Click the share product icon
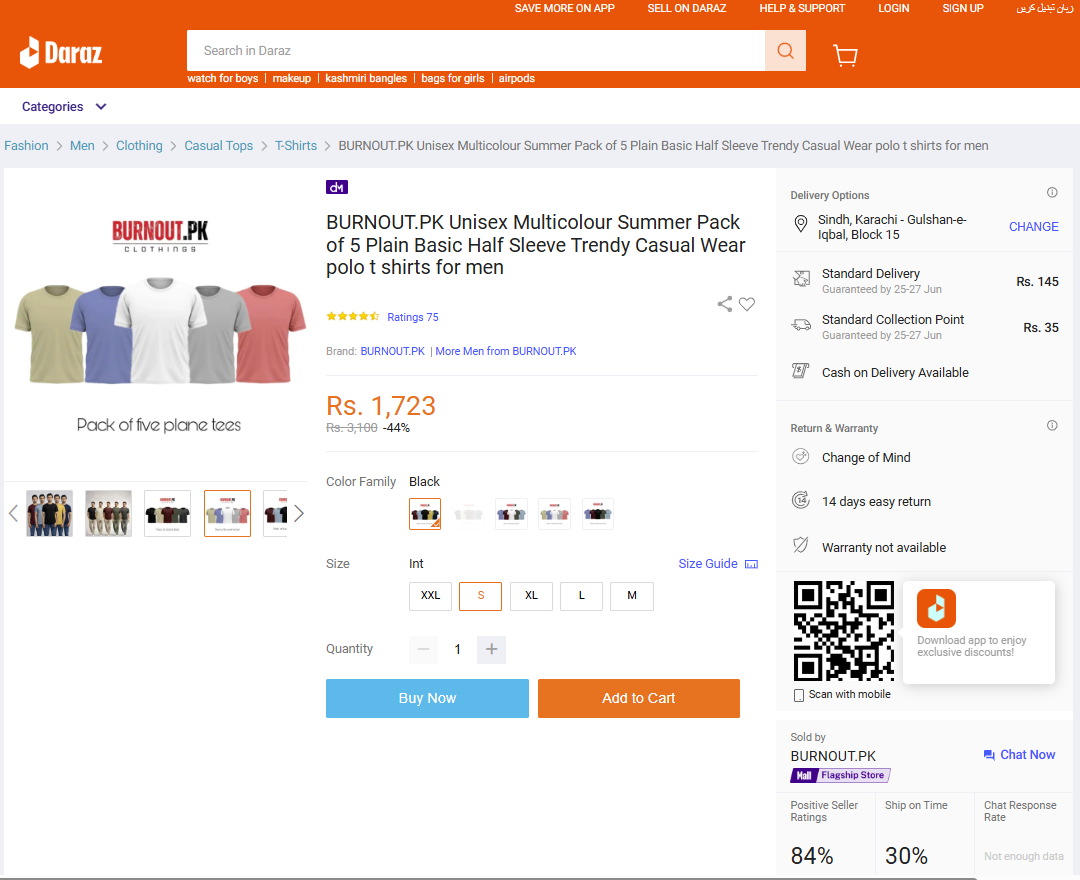The image size is (1080, 880). point(725,304)
